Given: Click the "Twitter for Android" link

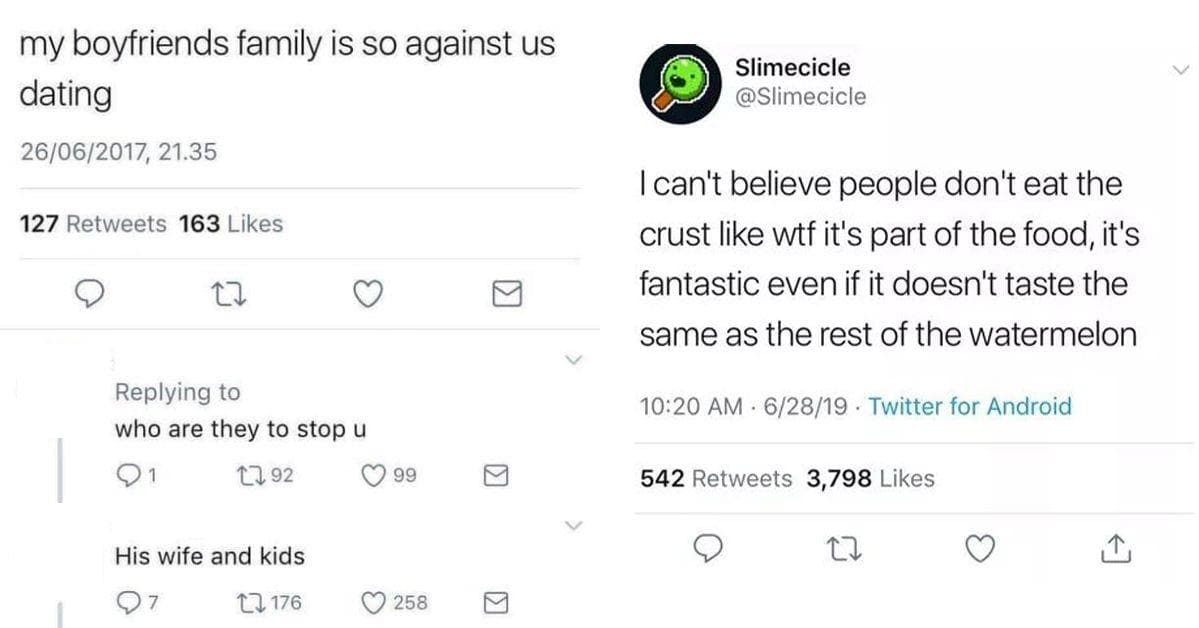Looking at the screenshot, I should pyautogui.click(x=969, y=407).
